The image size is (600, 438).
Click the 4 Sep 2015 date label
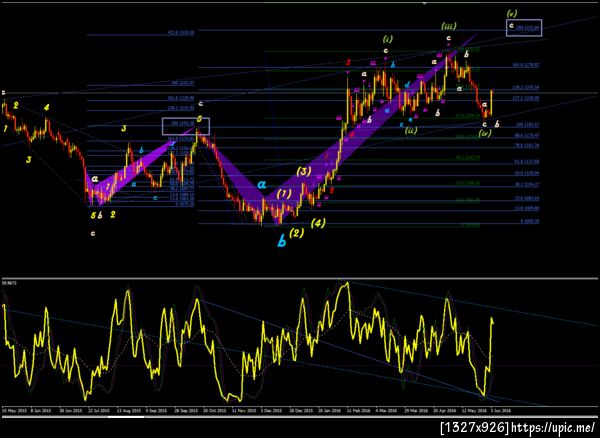(155, 410)
